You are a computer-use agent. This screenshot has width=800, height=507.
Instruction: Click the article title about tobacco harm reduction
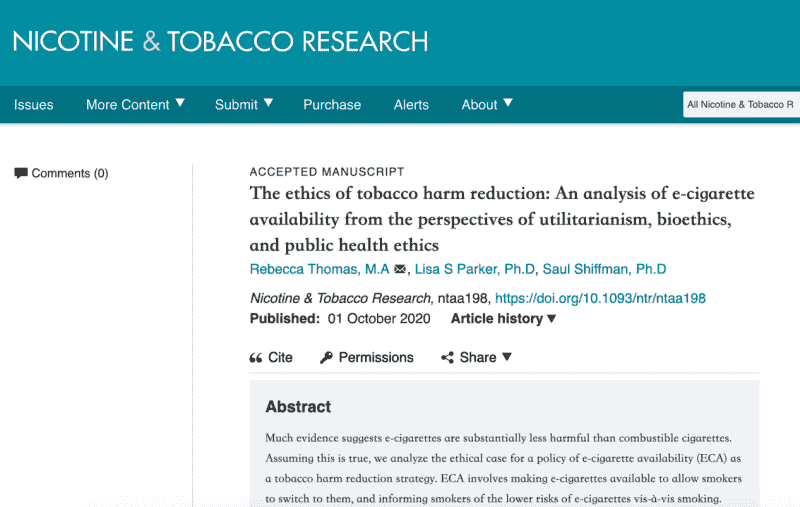coord(502,219)
